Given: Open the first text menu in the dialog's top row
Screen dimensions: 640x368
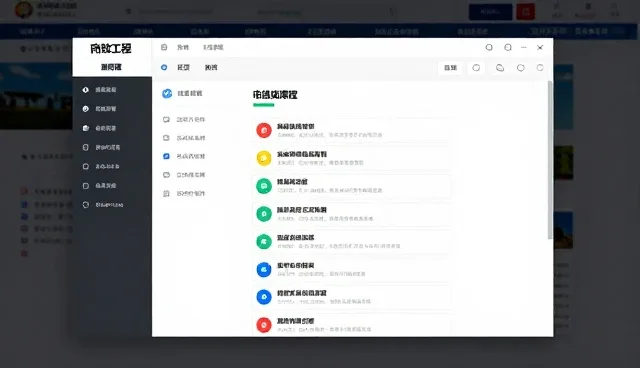Looking at the screenshot, I should 183,47.
